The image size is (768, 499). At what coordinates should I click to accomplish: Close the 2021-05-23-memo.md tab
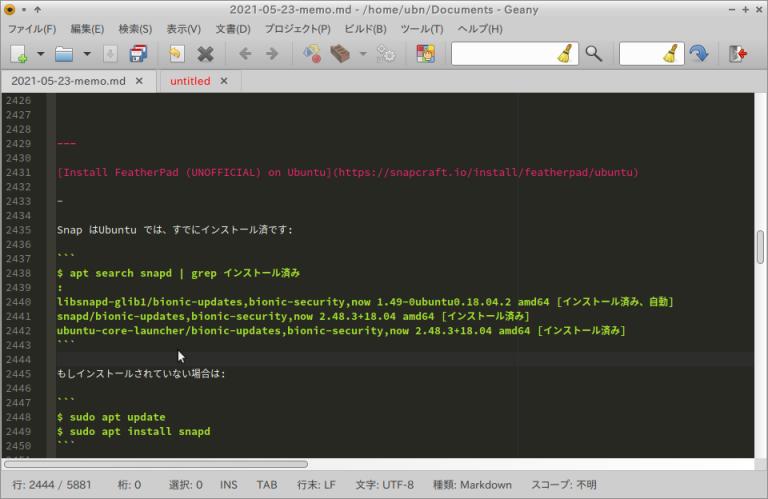click(x=139, y=81)
